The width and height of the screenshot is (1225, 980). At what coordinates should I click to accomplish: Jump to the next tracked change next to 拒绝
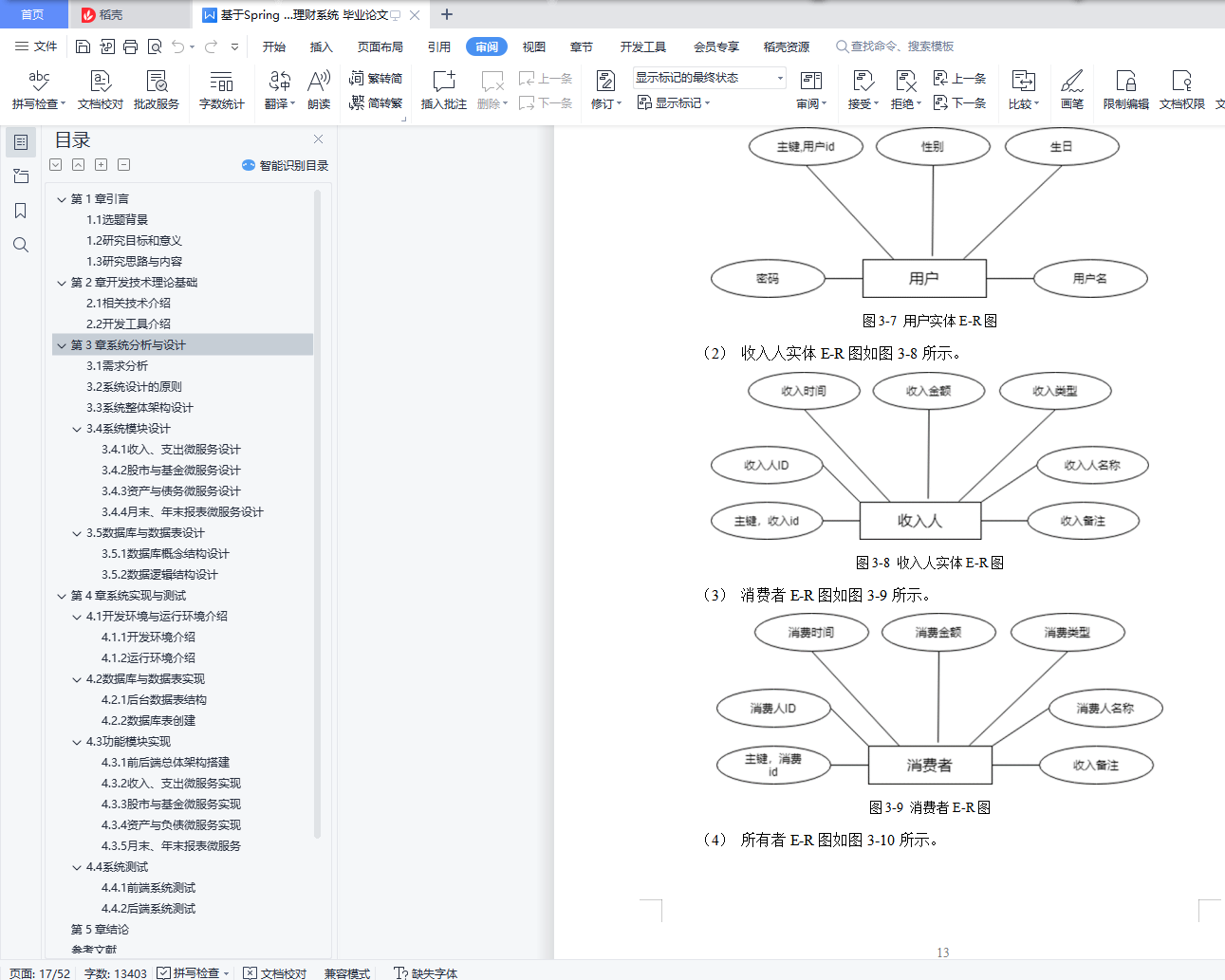click(x=960, y=102)
